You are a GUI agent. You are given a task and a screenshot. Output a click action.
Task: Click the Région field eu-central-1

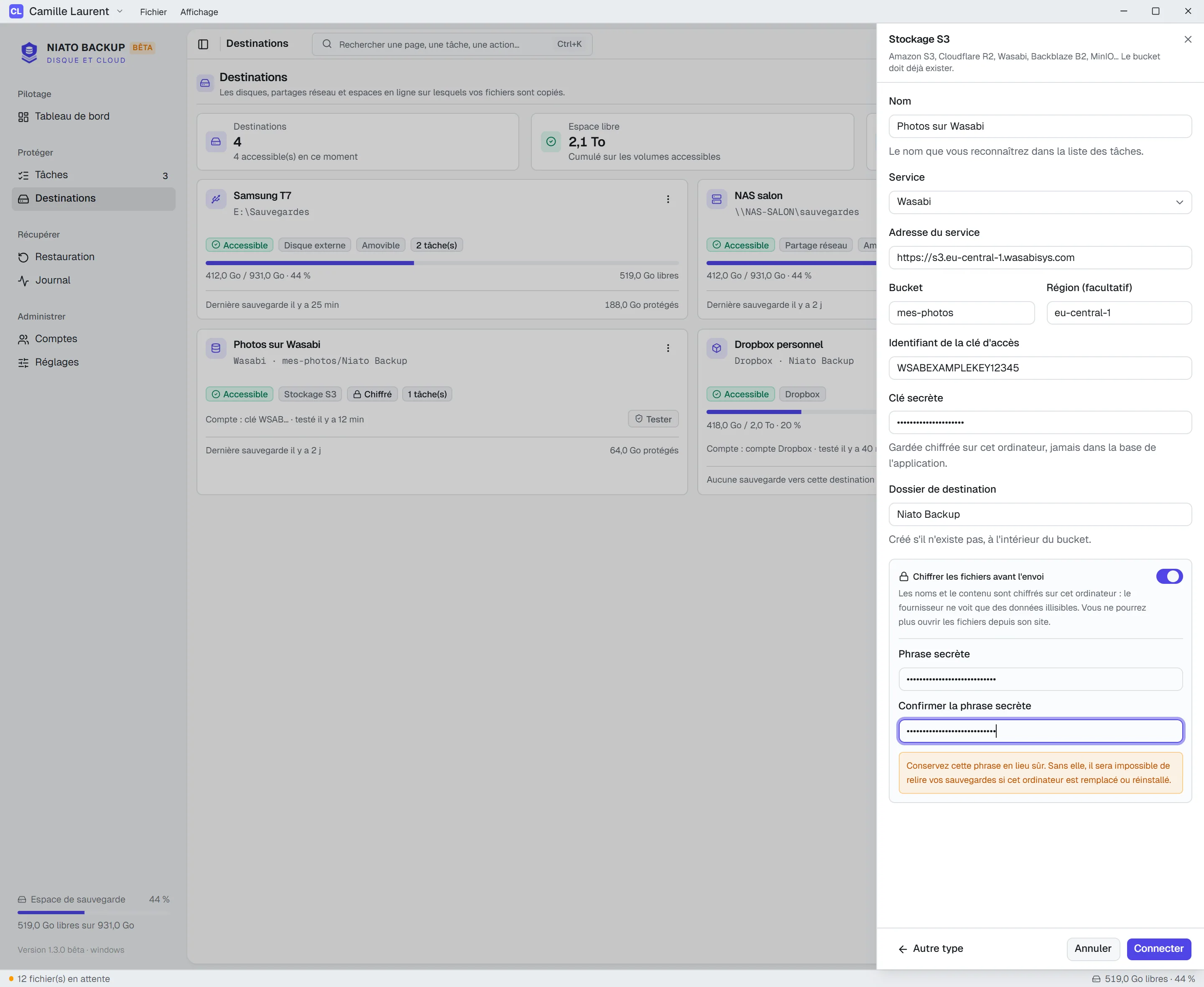point(1119,313)
